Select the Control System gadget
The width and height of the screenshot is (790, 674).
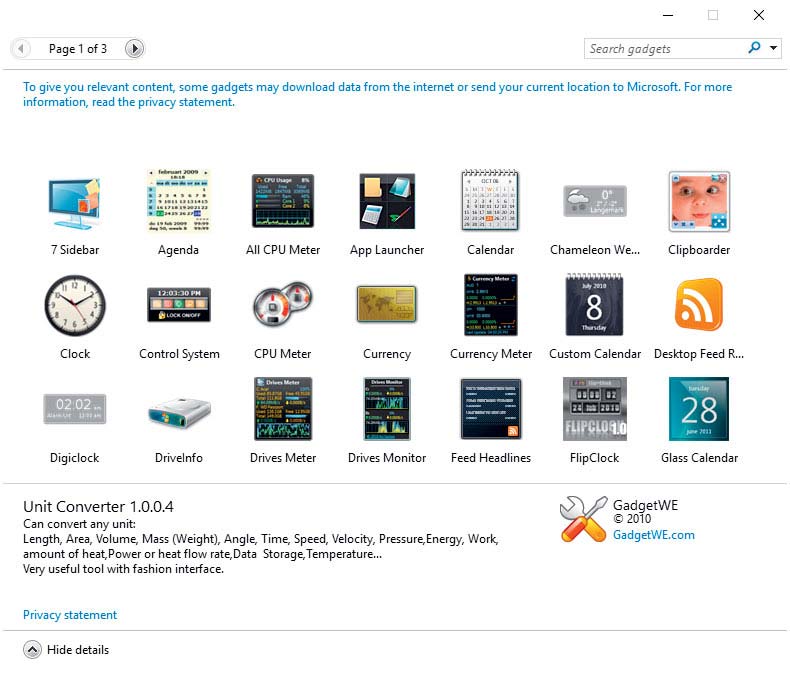coord(179,305)
